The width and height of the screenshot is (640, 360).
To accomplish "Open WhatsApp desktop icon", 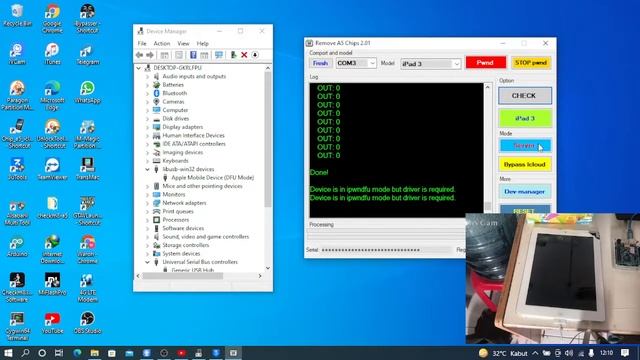I will (x=87, y=92).
